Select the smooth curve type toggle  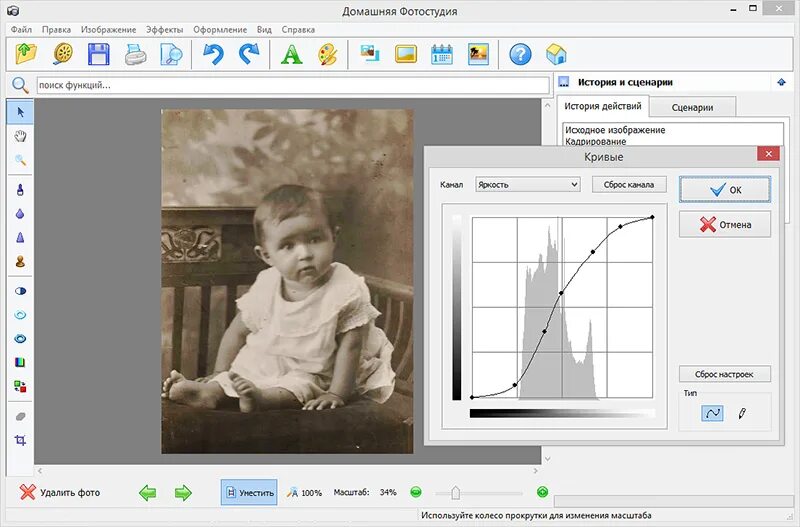click(x=712, y=413)
